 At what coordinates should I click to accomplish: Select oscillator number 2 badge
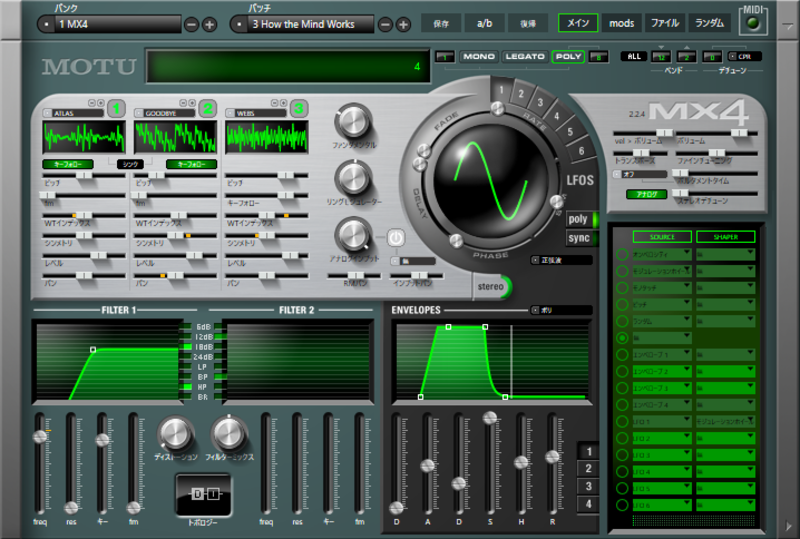(x=208, y=108)
